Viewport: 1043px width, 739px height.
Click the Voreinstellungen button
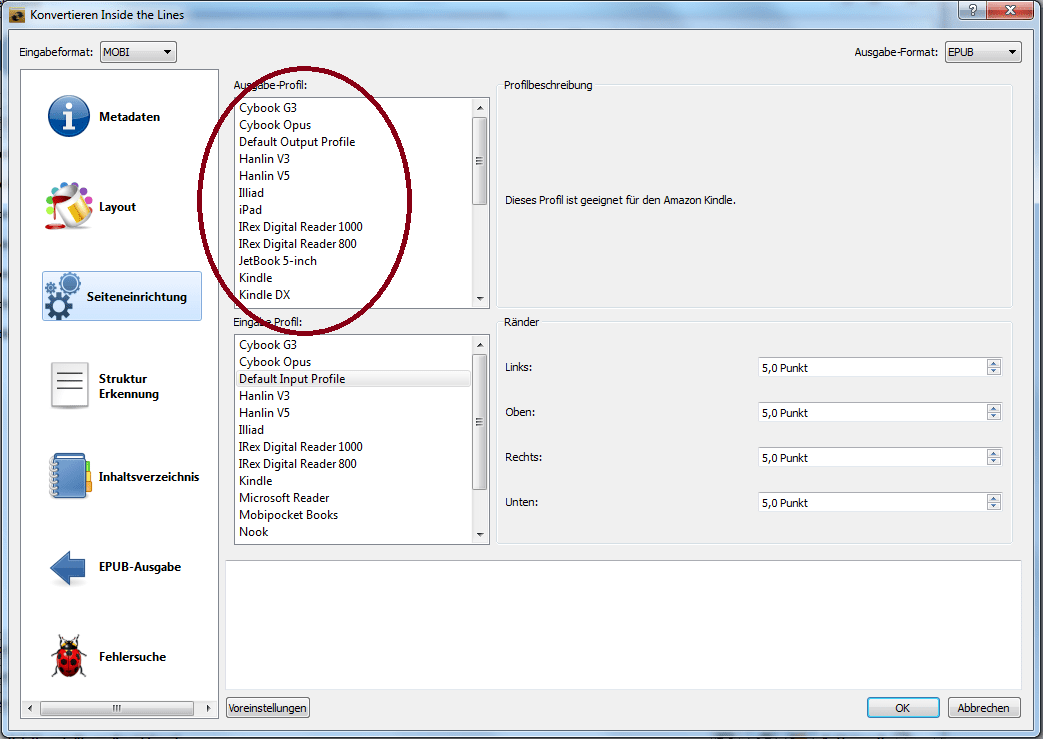[267, 708]
